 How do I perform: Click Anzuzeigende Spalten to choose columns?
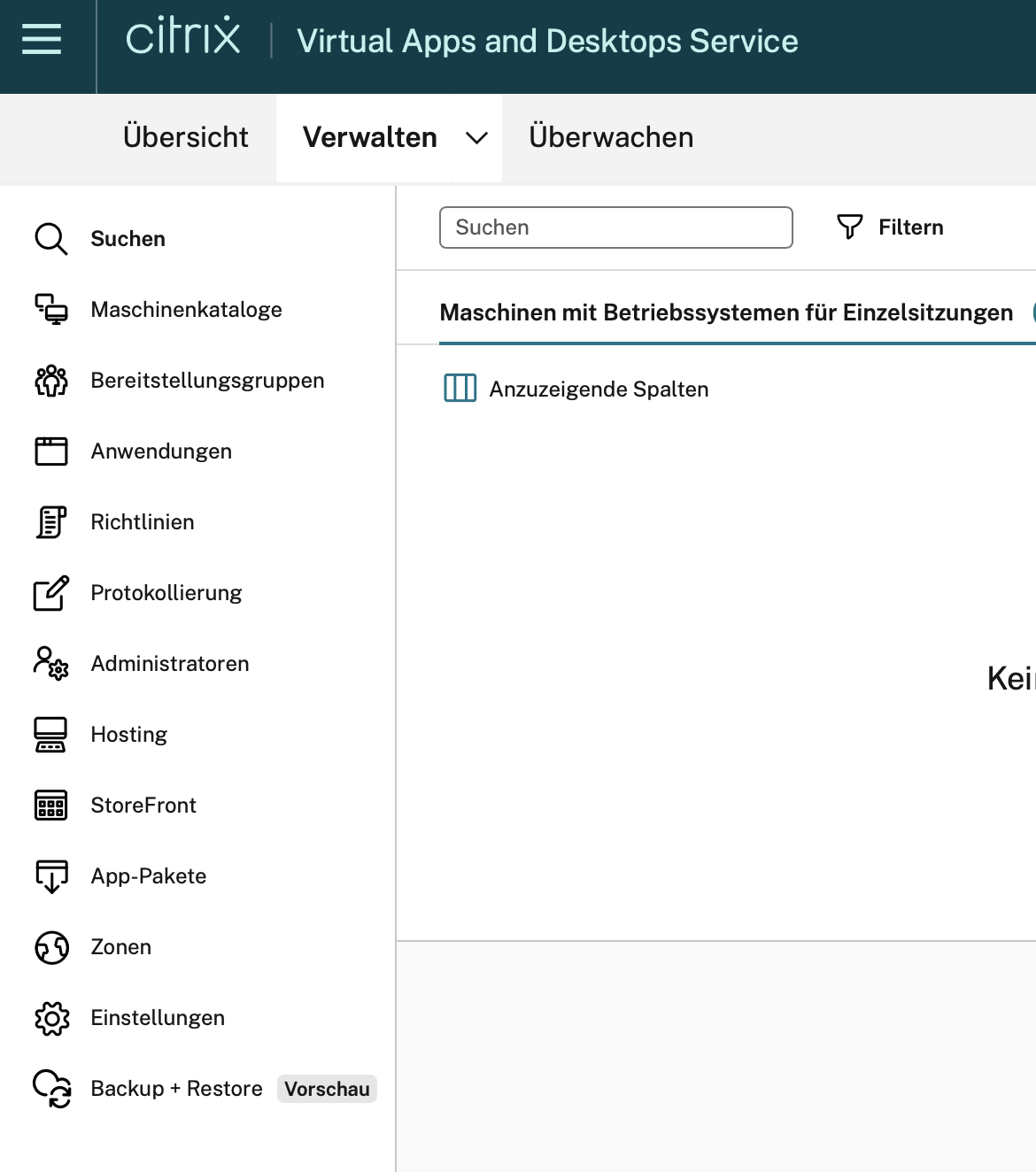599,389
